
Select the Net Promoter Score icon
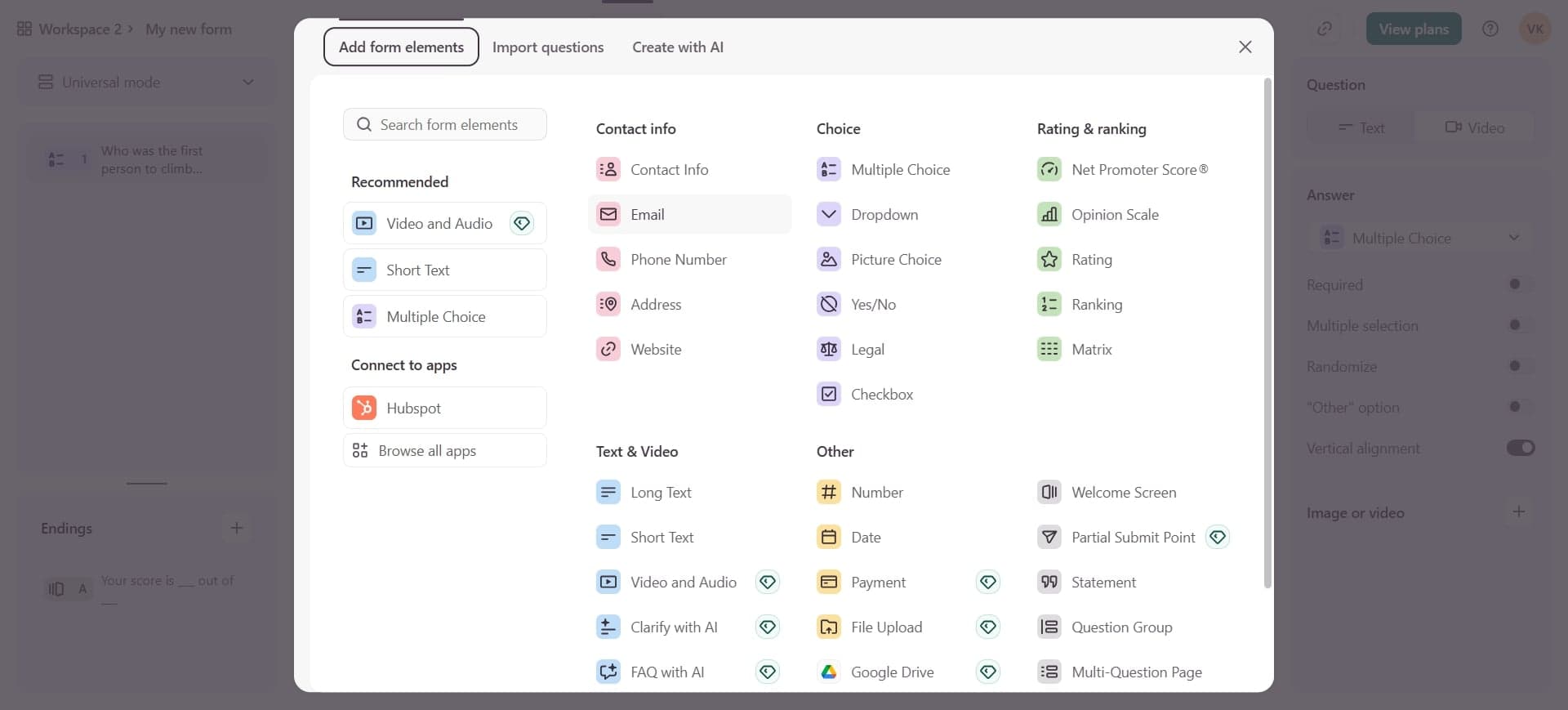[1049, 169]
